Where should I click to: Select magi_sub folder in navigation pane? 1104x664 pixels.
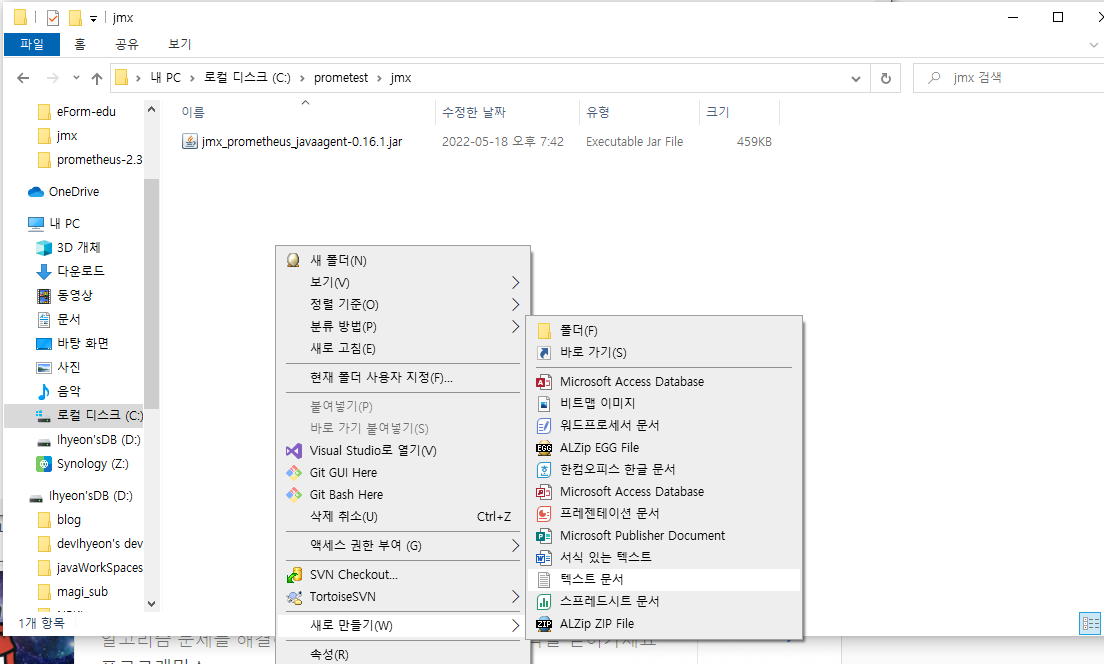tap(82, 591)
